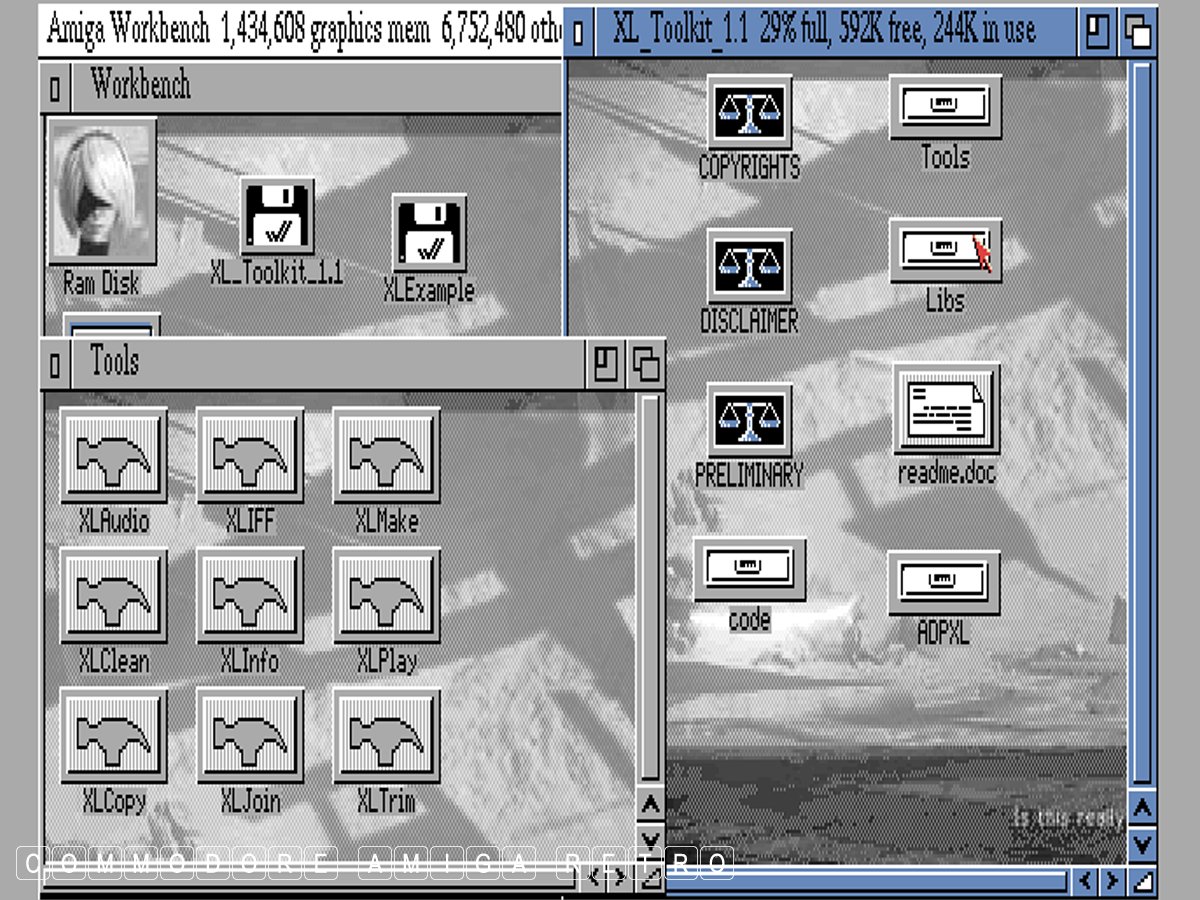The height and width of the screenshot is (900, 1200).
Task: Click the XLJoin tool icon
Action: click(x=250, y=735)
